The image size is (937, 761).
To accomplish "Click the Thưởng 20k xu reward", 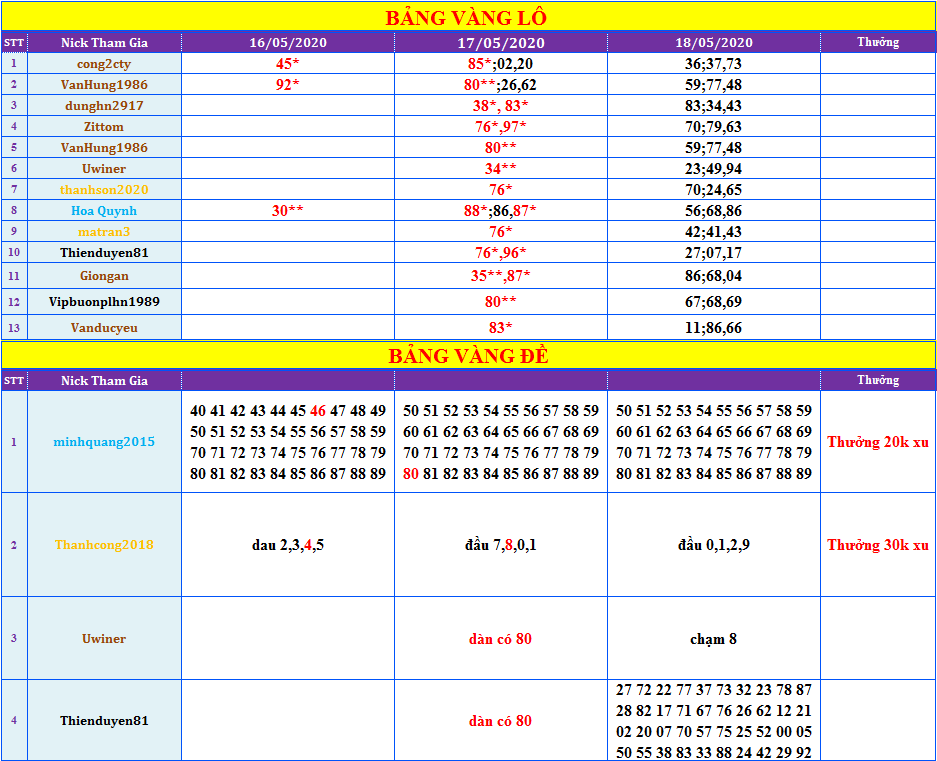I will pyautogui.click(x=878, y=442).
